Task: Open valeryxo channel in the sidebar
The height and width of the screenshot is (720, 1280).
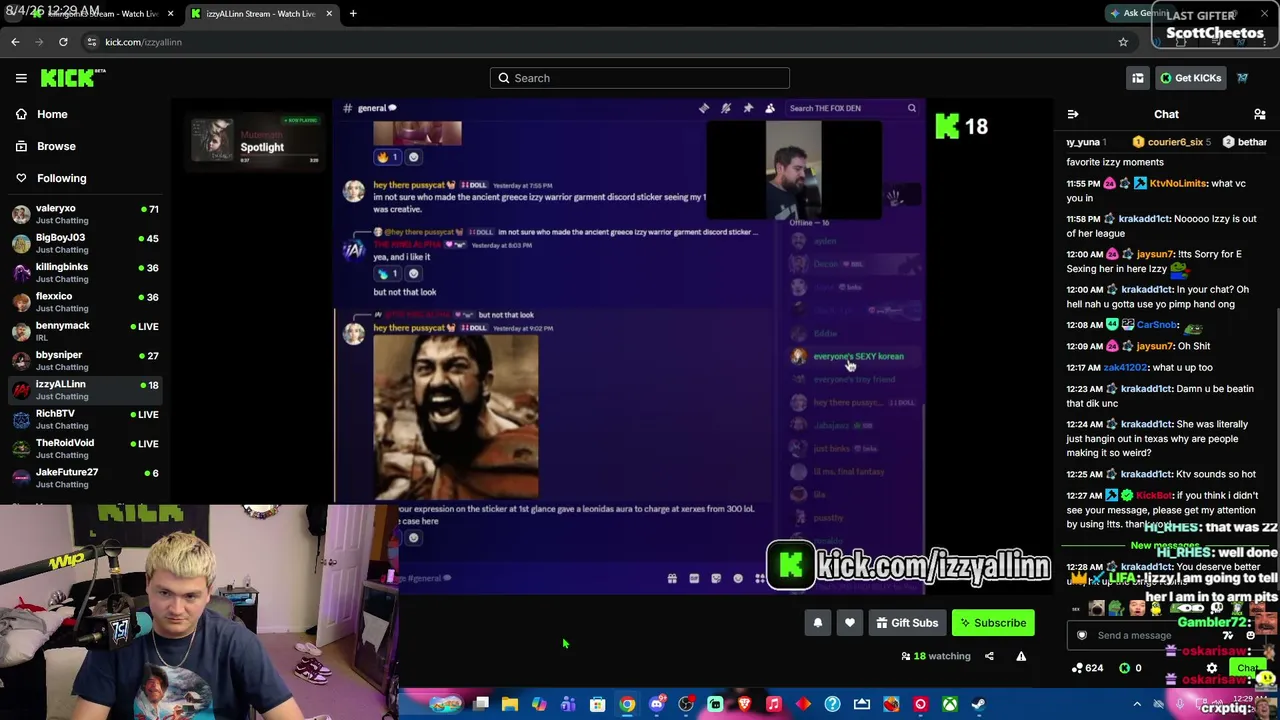Action: point(86,214)
